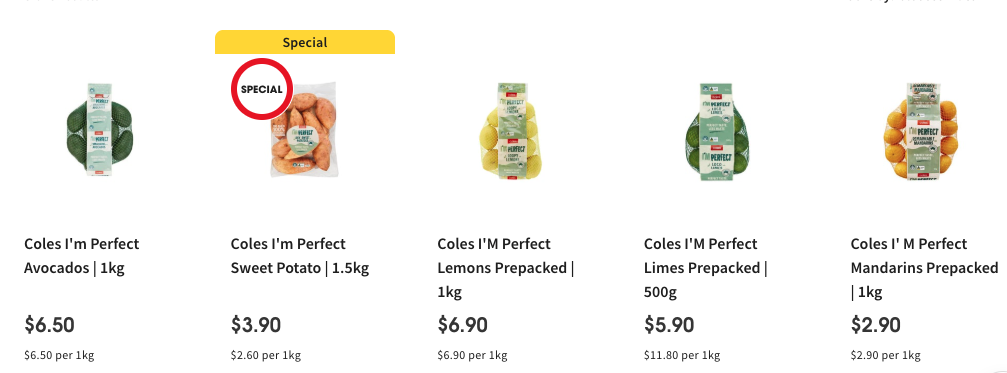Open Coles I'M Perfect Limes Prepacked link
Viewport: 1007px width, 373px height.
click(x=706, y=268)
